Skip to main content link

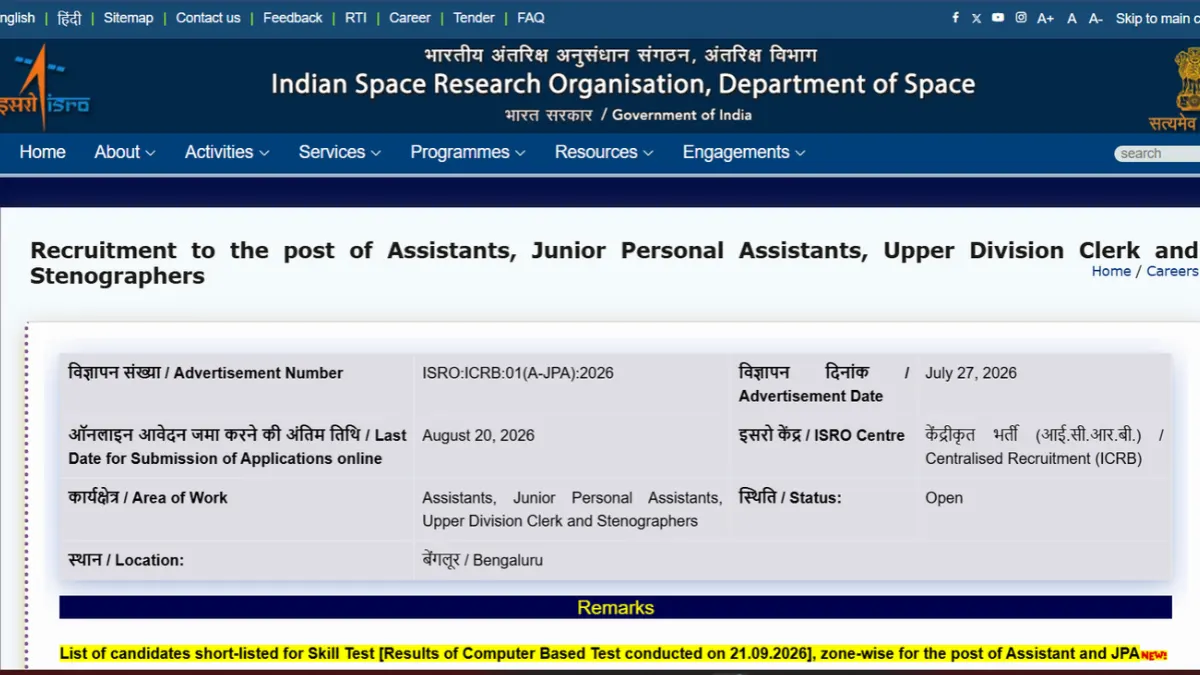1158,18
